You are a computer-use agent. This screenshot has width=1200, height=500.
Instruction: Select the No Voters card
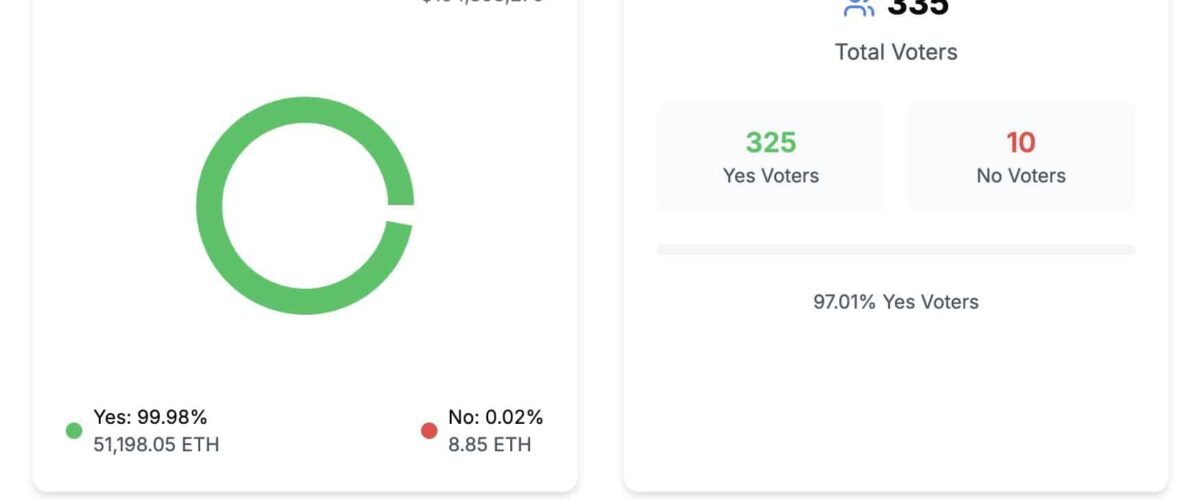[x=1020, y=156]
